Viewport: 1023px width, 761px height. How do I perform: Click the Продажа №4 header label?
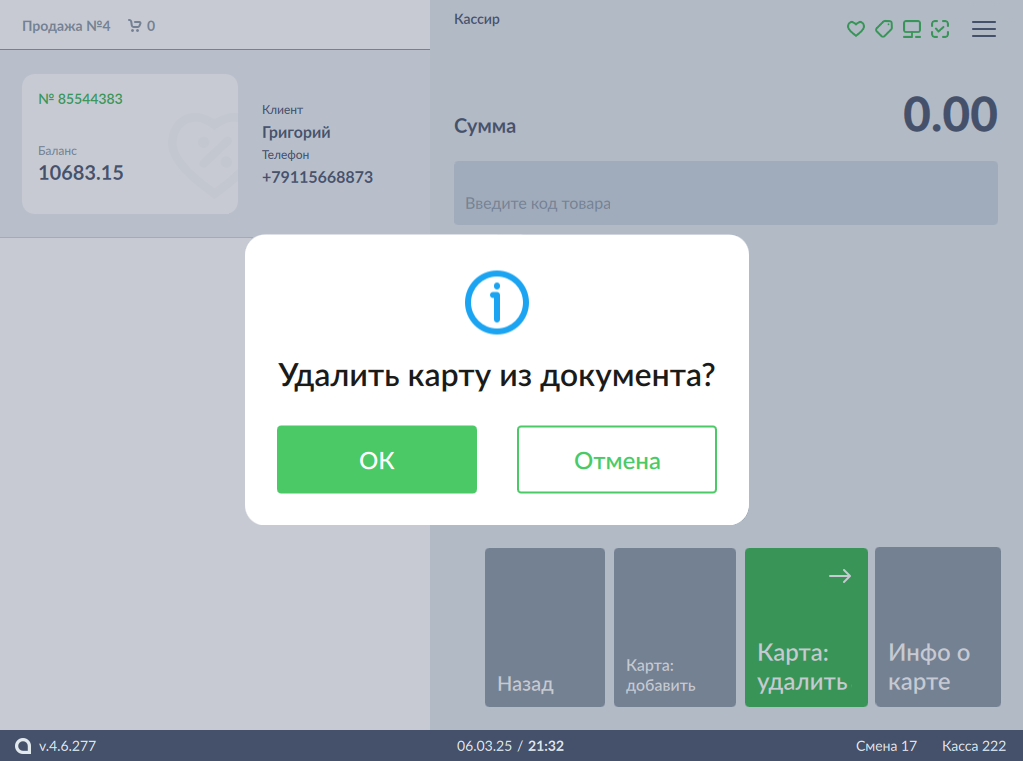66,26
